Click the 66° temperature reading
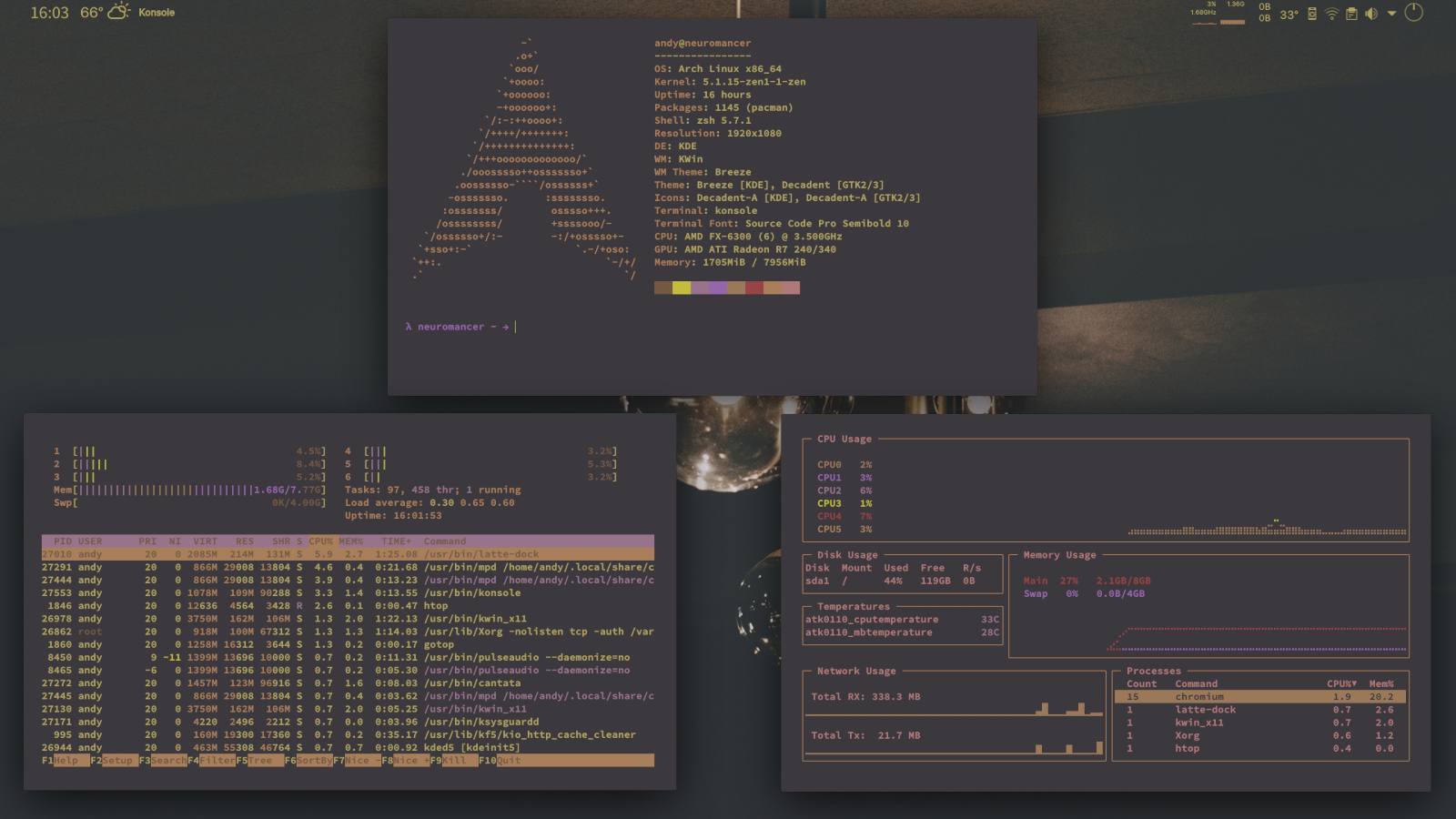The height and width of the screenshot is (819, 1456). (91, 13)
